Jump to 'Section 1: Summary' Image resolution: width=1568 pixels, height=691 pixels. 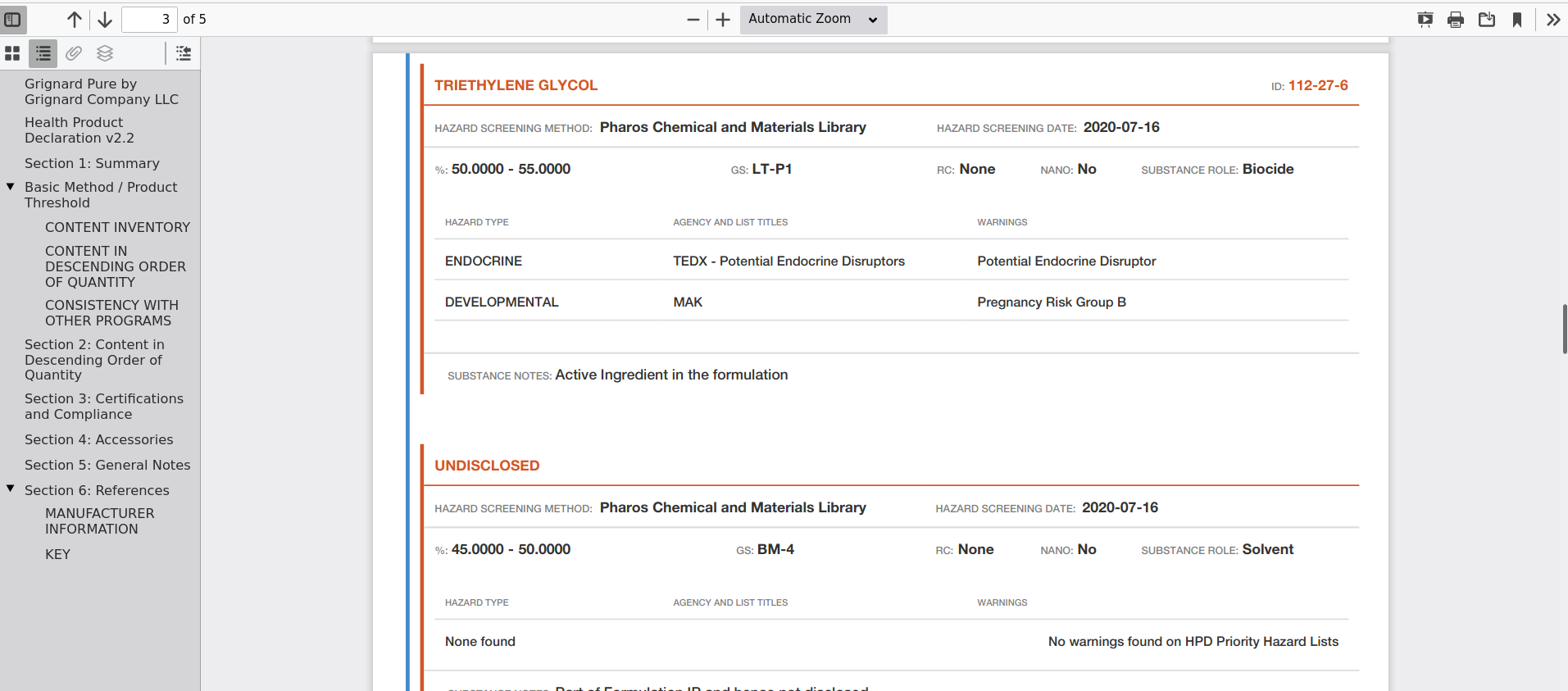[x=92, y=163]
